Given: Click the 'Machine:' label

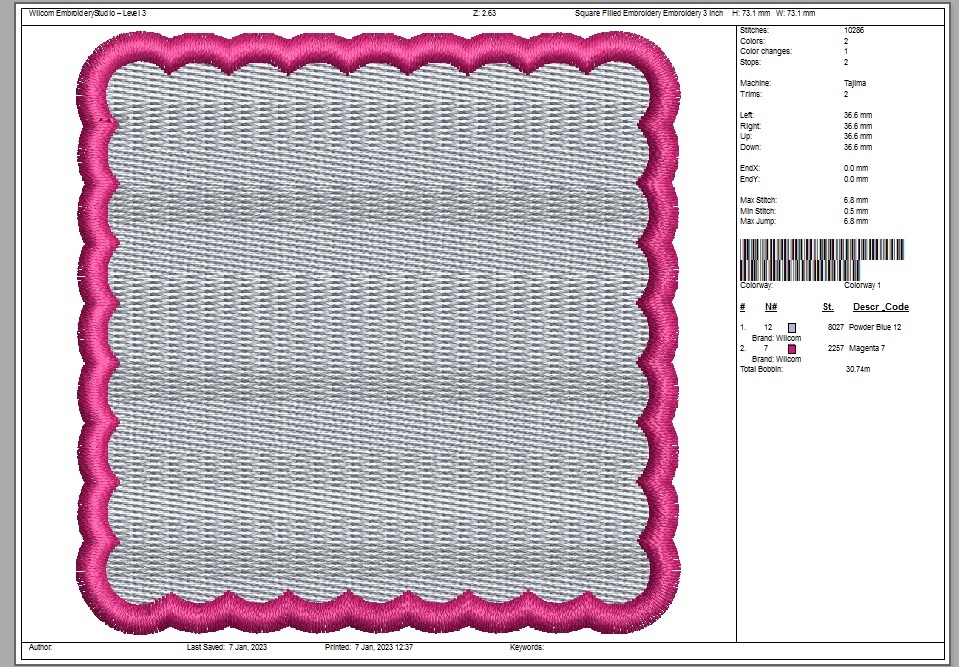Looking at the screenshot, I should tap(755, 83).
